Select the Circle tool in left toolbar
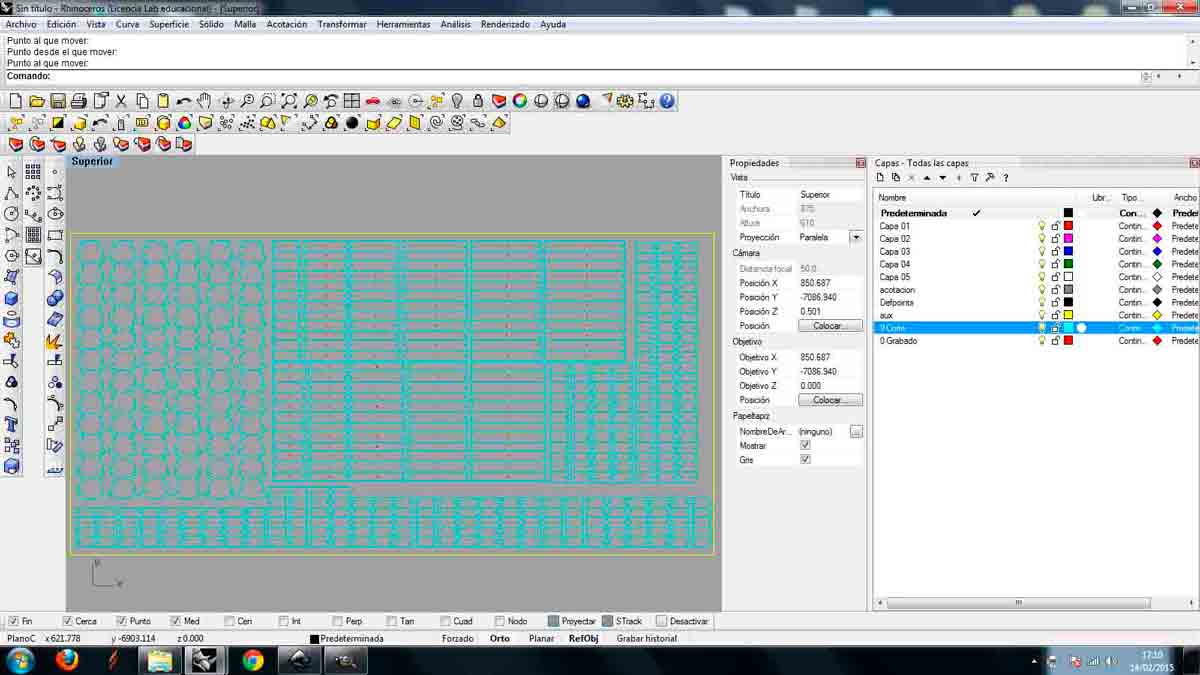1200x675 pixels. [12, 214]
